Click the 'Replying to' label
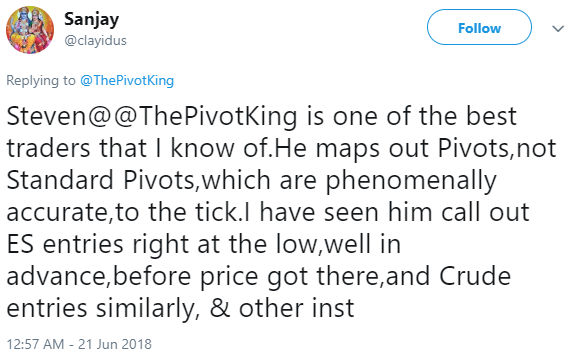This screenshot has height=364, width=576. pos(41,80)
